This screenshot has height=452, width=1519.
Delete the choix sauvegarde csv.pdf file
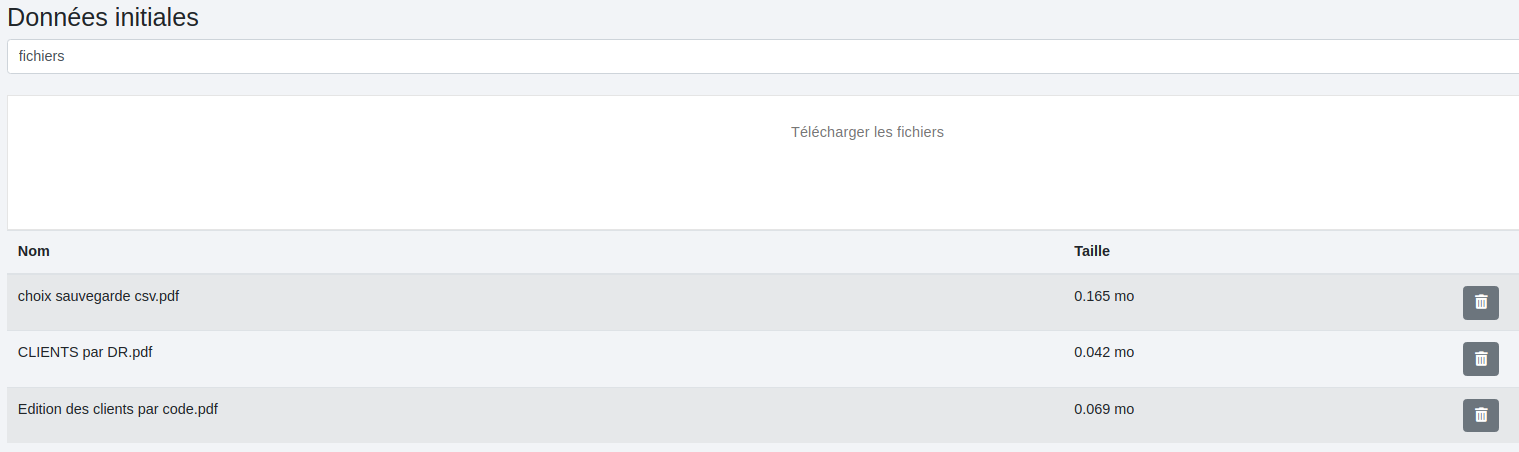point(1480,302)
